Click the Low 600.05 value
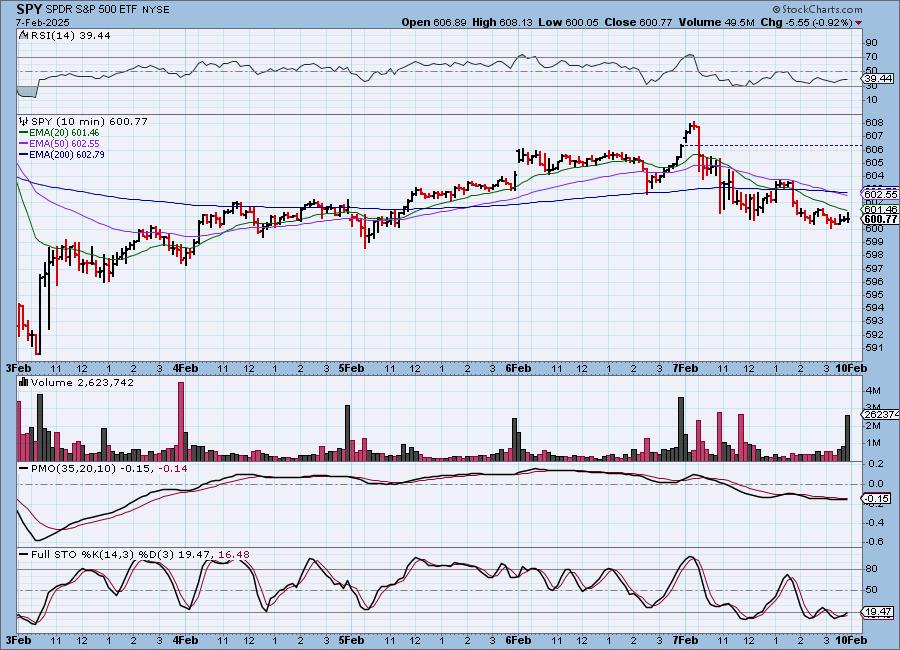The image size is (900, 650). 568,22
